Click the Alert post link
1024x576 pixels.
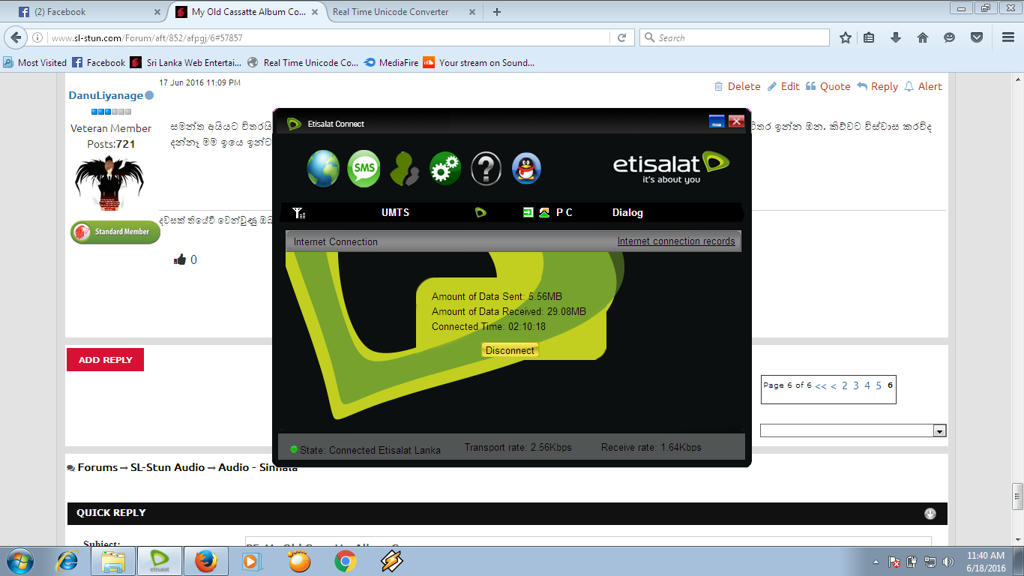tap(923, 86)
